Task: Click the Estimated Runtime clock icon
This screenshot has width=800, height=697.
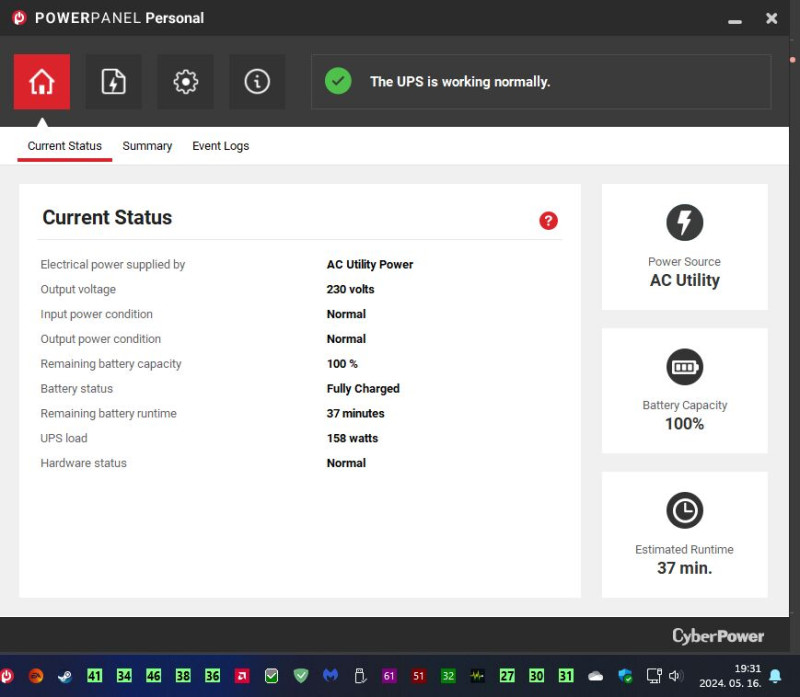Action: click(684, 510)
